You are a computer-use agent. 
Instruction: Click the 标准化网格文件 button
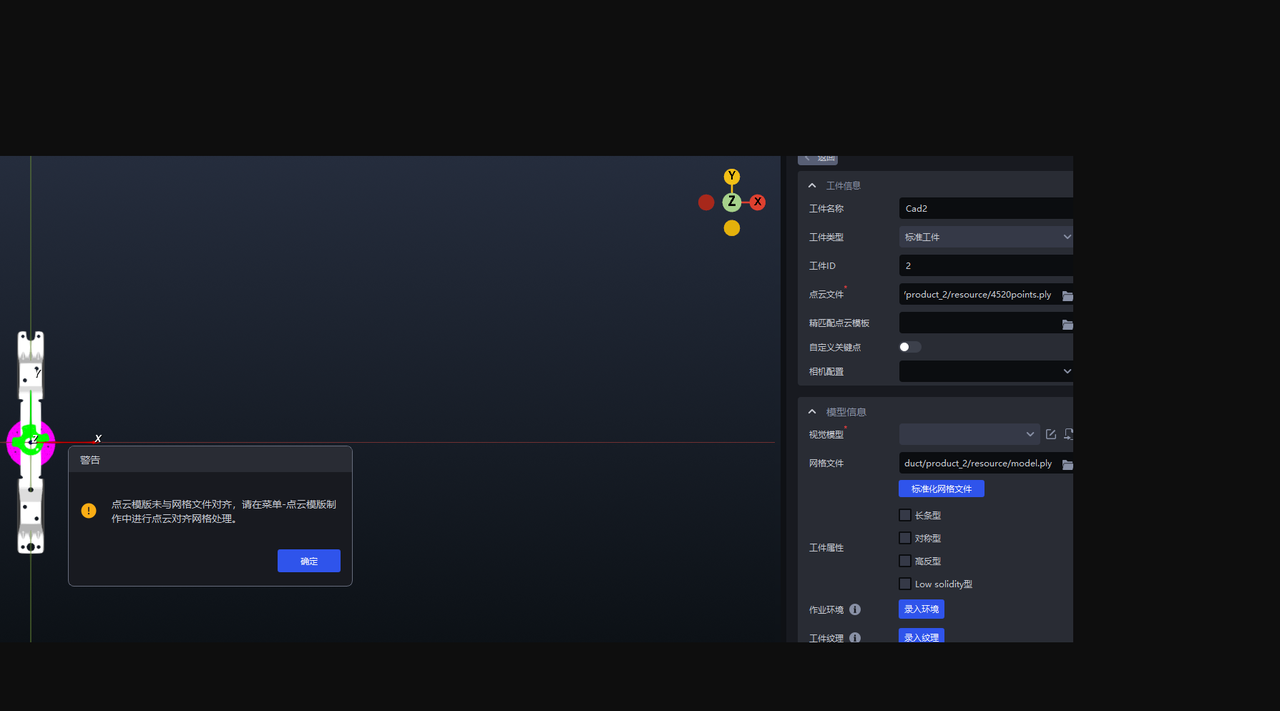pyautogui.click(x=941, y=489)
